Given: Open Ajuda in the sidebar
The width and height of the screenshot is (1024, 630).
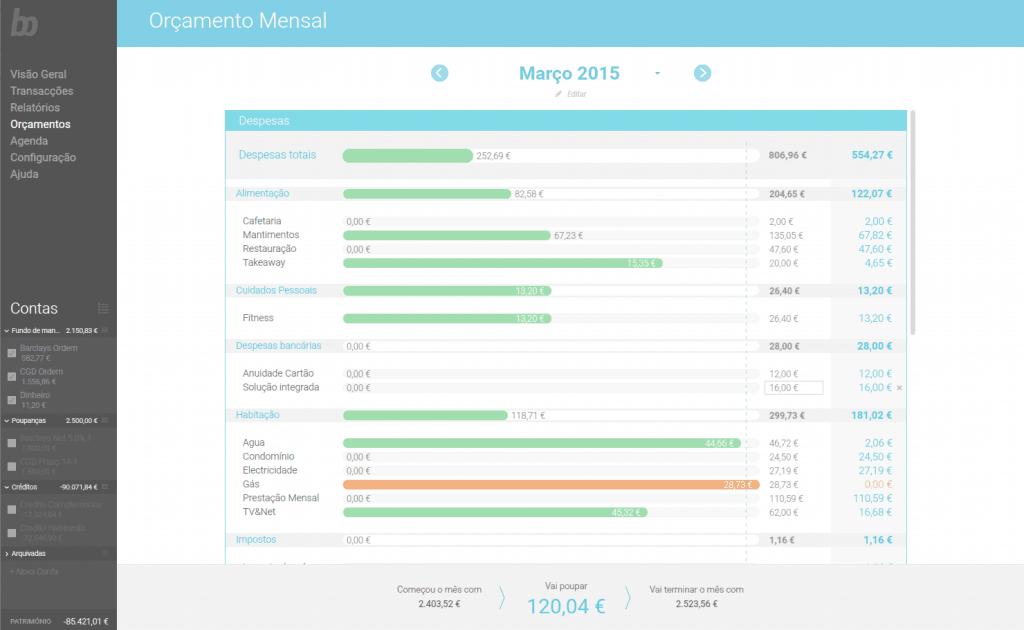Looking at the screenshot, I should (24, 174).
